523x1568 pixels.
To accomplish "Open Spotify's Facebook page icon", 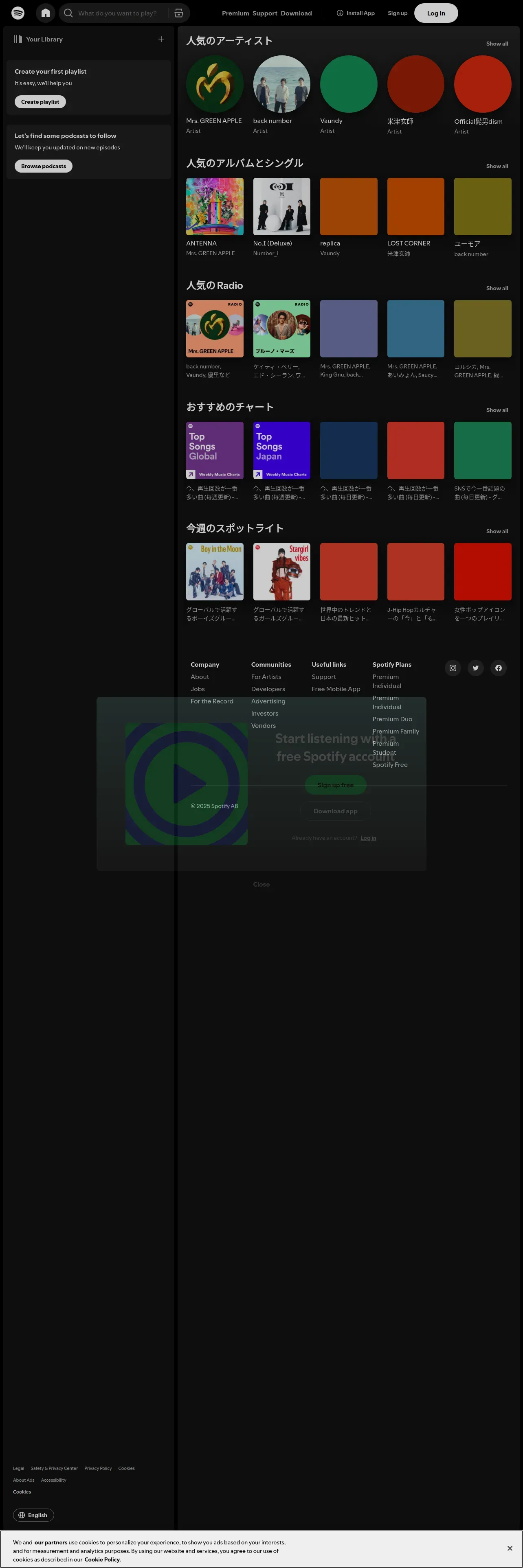I will click(498, 668).
